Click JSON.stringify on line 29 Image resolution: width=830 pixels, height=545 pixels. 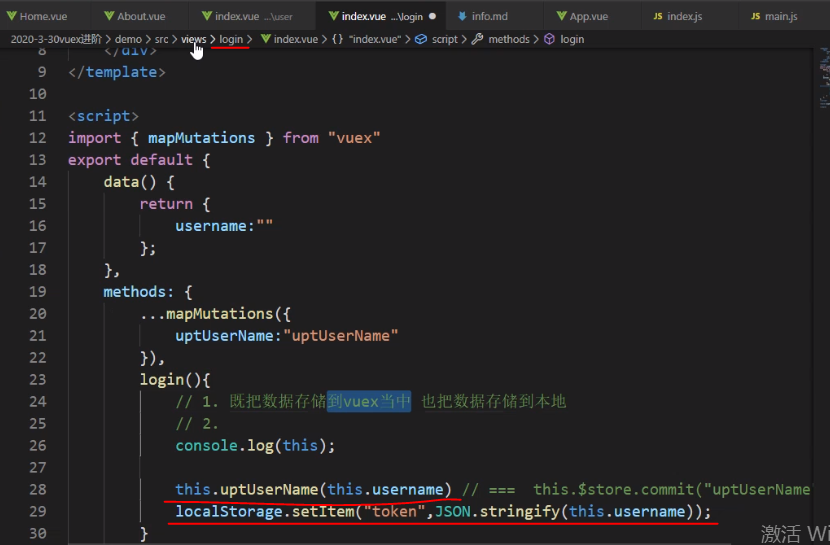pos(496,512)
